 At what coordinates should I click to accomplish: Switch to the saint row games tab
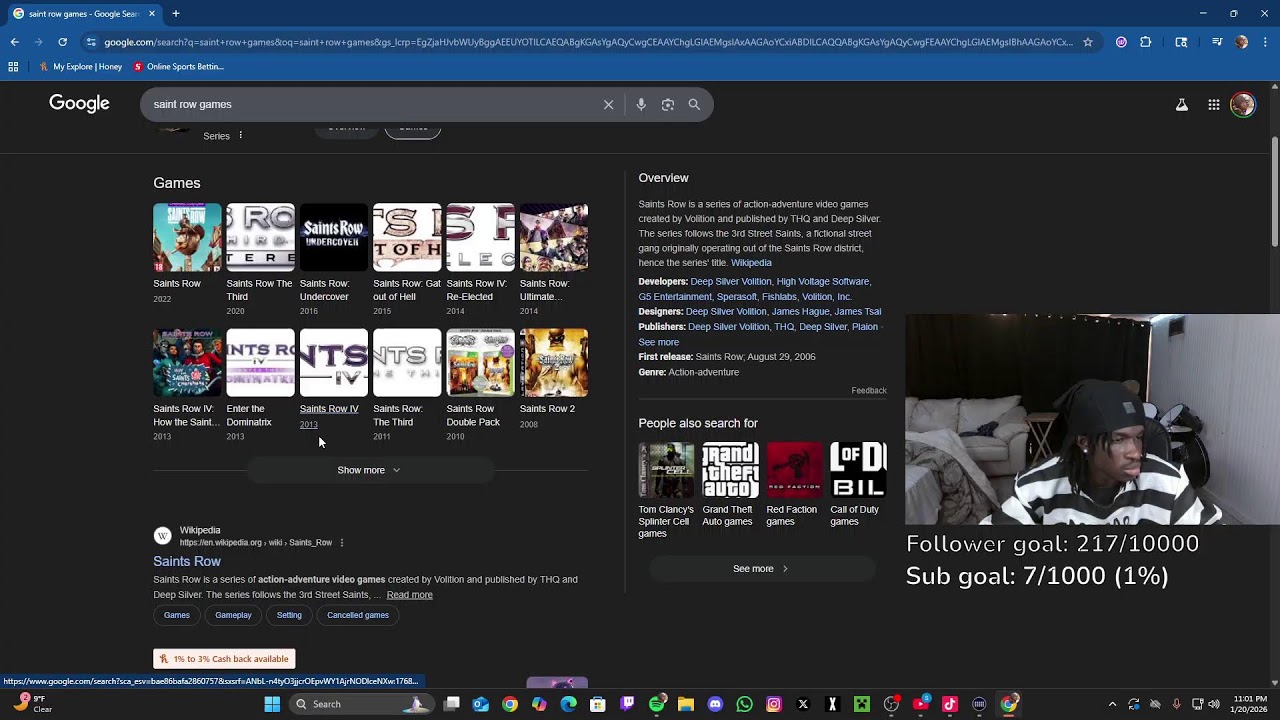82,14
